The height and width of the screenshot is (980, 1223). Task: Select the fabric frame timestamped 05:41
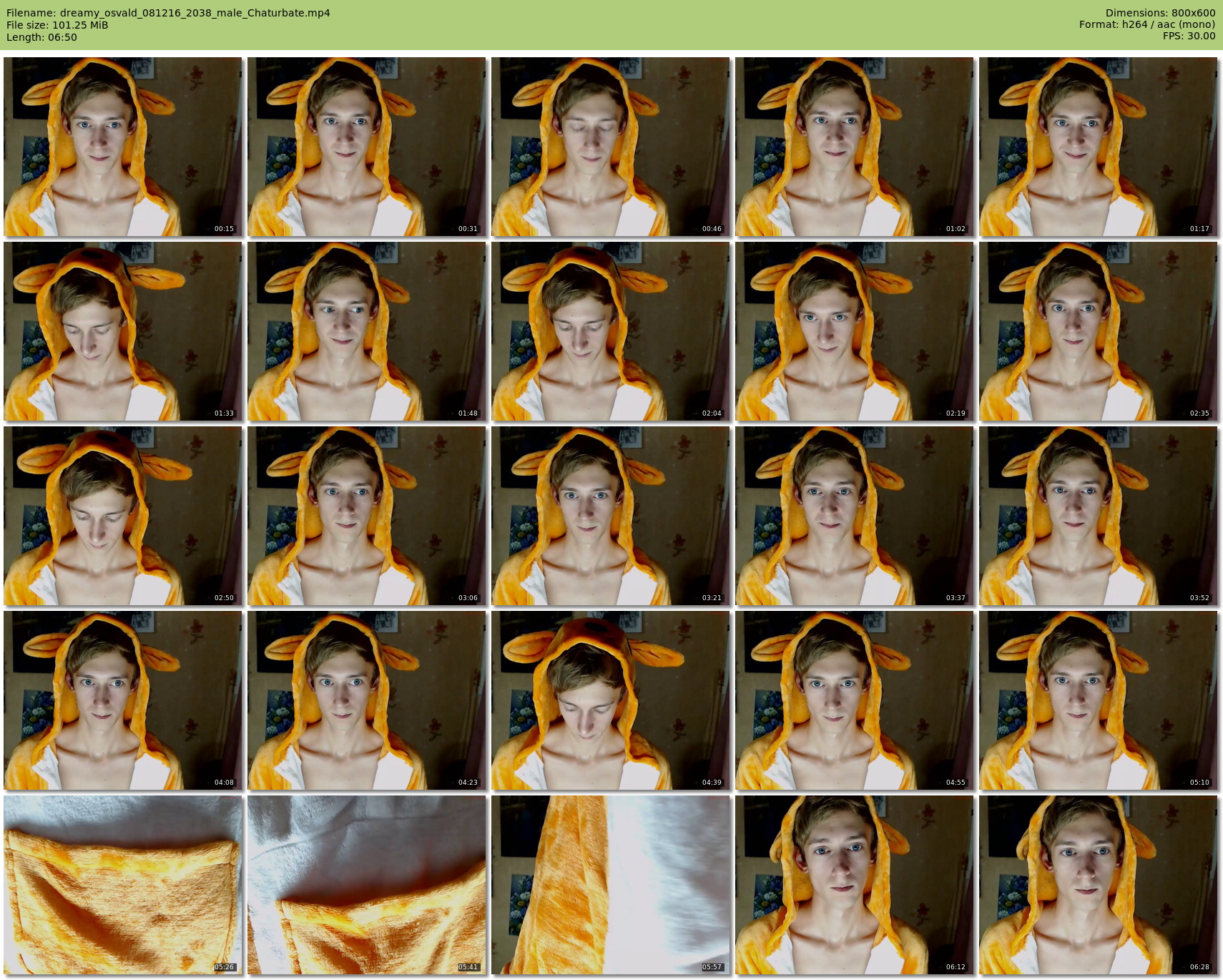pyautogui.click(x=367, y=885)
